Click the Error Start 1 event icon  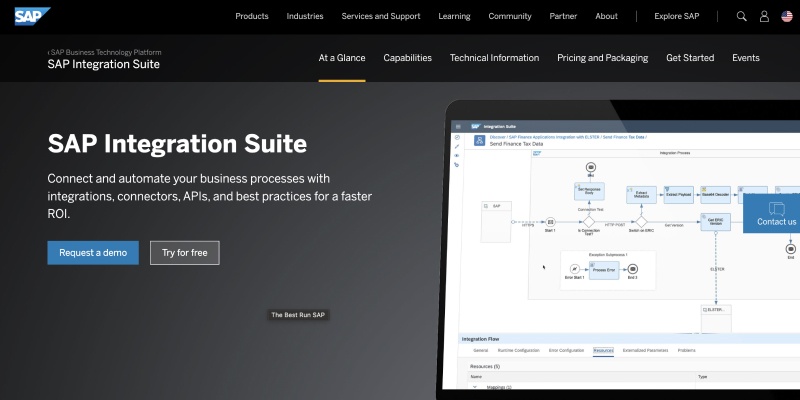pos(574,269)
